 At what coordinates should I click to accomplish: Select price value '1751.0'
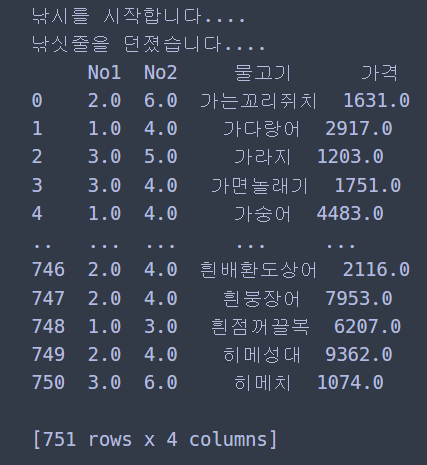pos(368,185)
